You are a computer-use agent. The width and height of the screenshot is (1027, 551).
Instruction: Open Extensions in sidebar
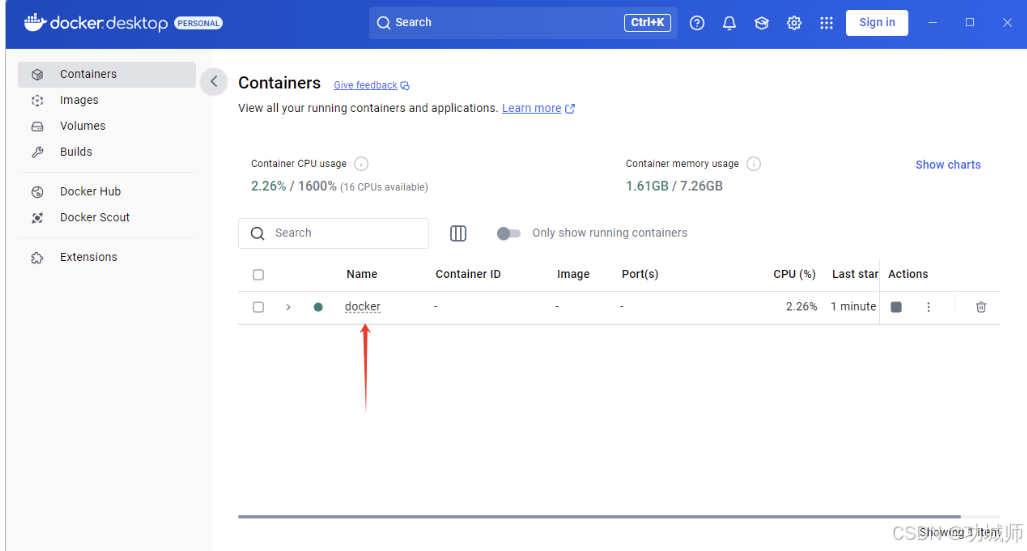tap(107, 257)
